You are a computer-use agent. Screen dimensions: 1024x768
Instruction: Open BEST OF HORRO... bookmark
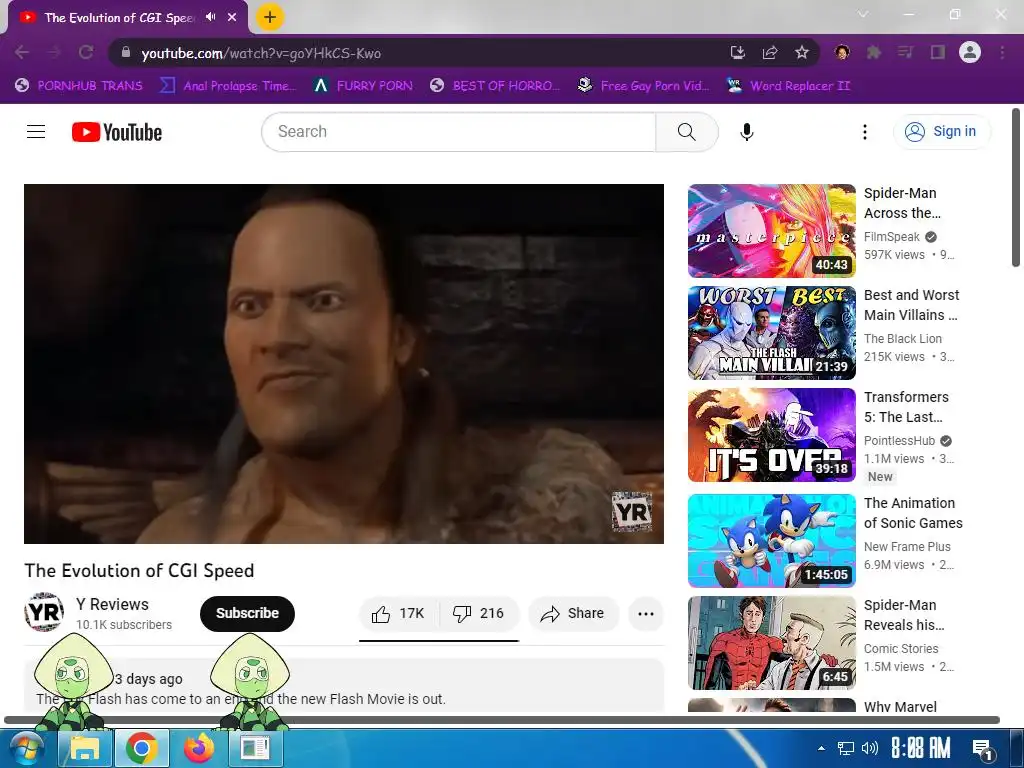pyautogui.click(x=495, y=86)
